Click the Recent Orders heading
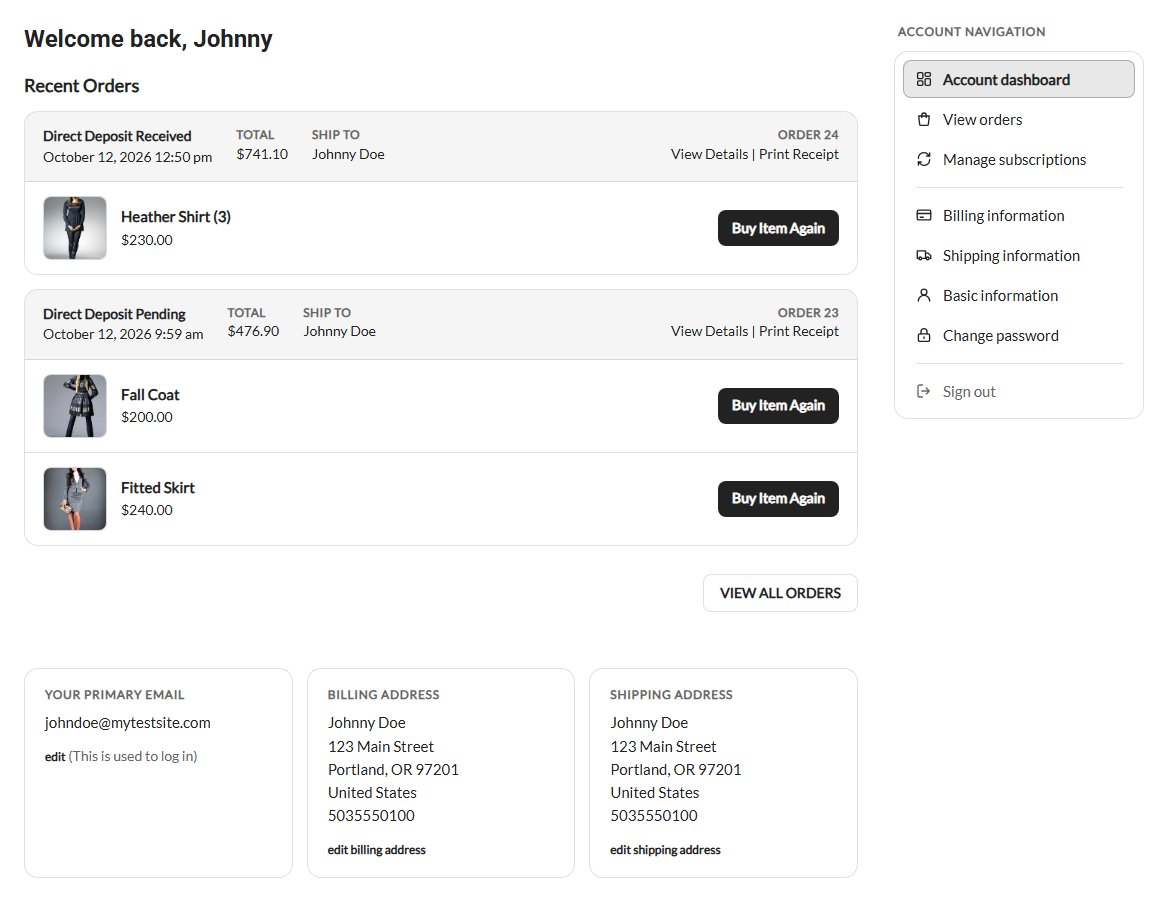 pyautogui.click(x=82, y=86)
